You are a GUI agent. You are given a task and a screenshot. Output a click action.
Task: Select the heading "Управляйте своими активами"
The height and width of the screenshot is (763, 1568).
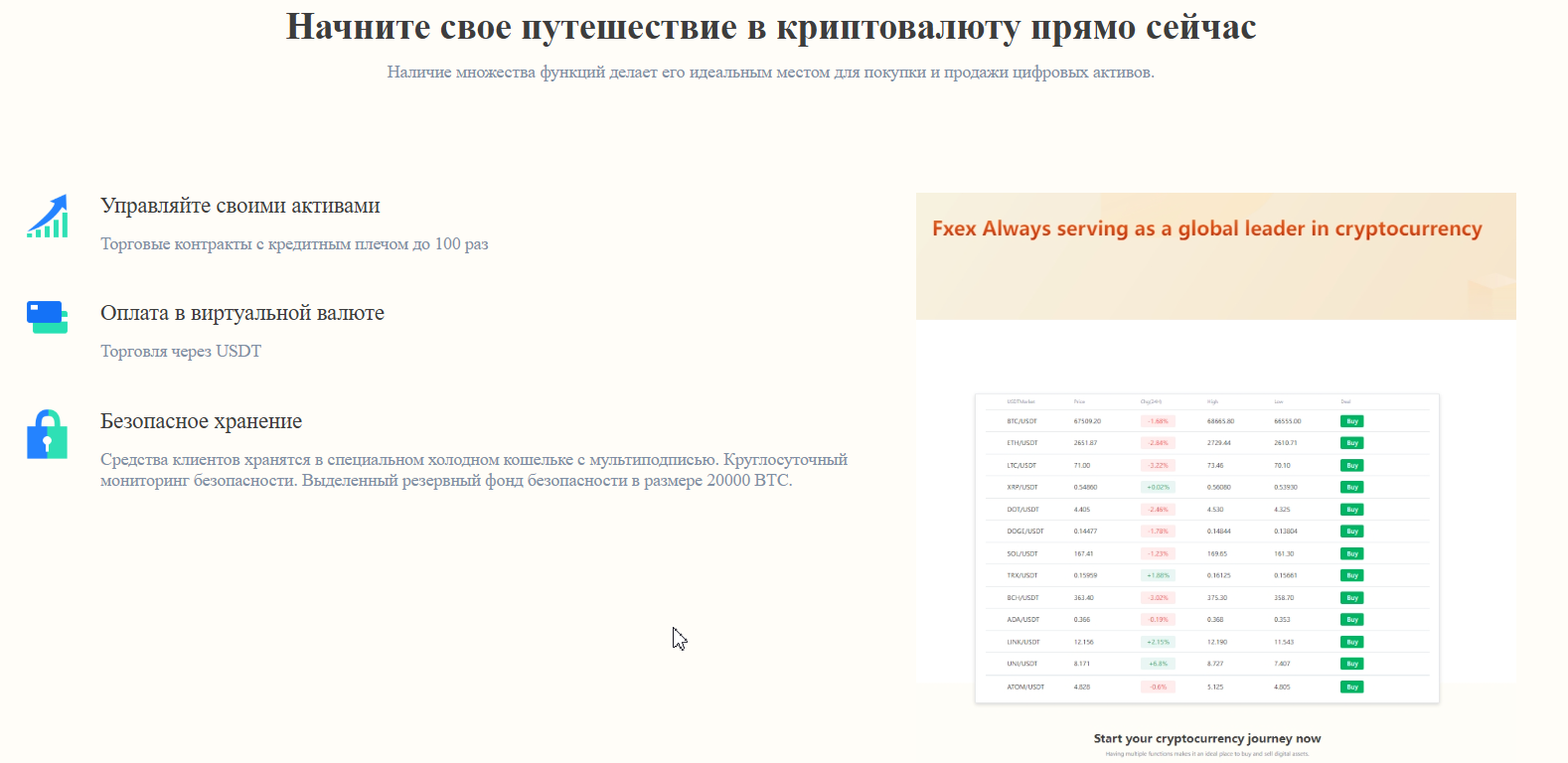tap(240, 206)
